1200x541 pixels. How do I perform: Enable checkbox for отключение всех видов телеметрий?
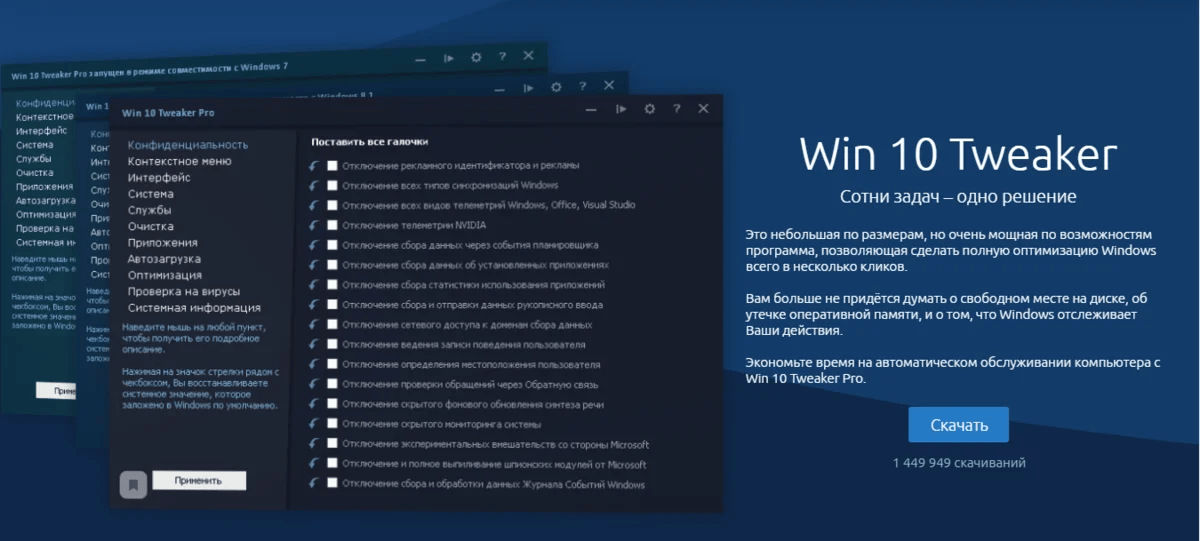[x=333, y=205]
